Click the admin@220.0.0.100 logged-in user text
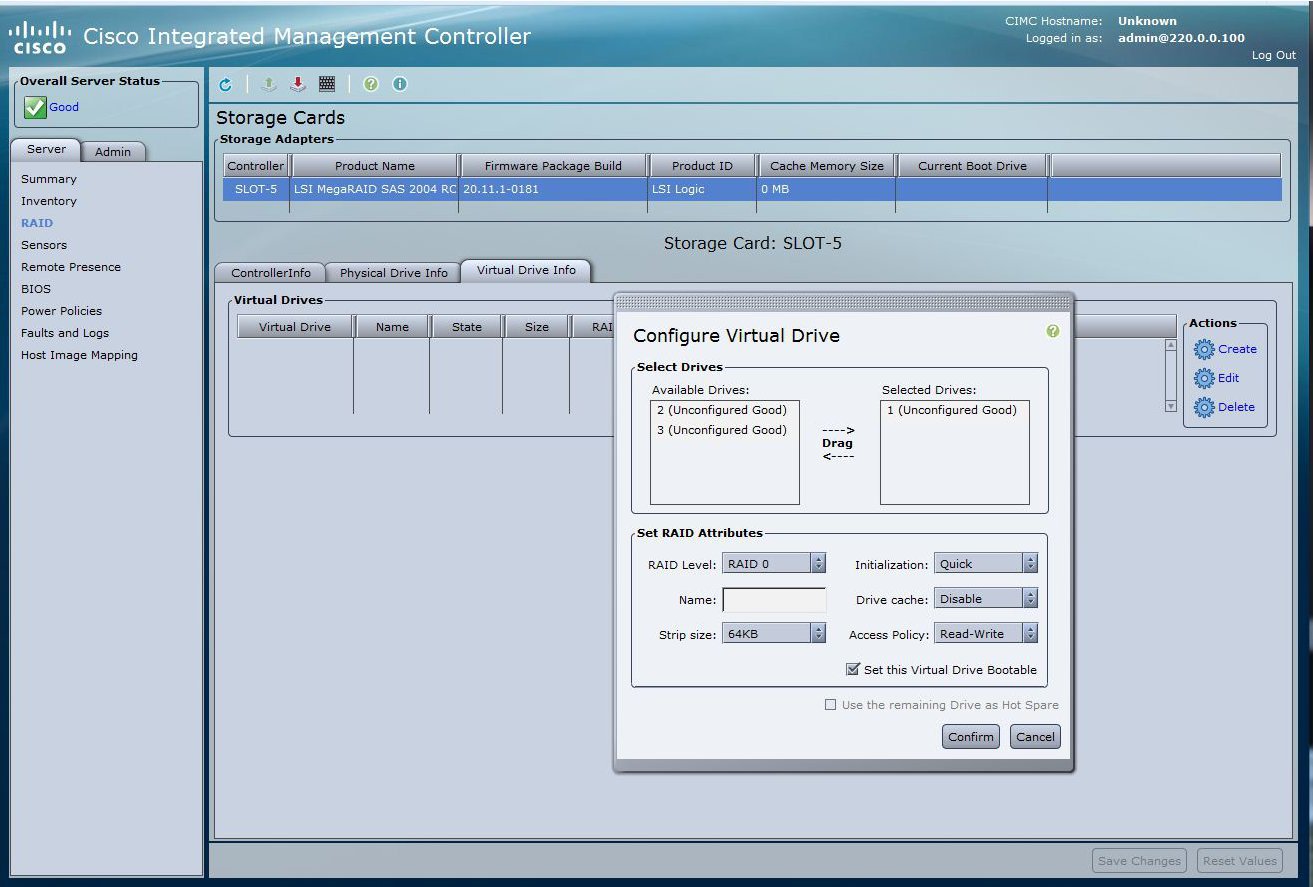This screenshot has height=887, width=1313. point(1181,38)
